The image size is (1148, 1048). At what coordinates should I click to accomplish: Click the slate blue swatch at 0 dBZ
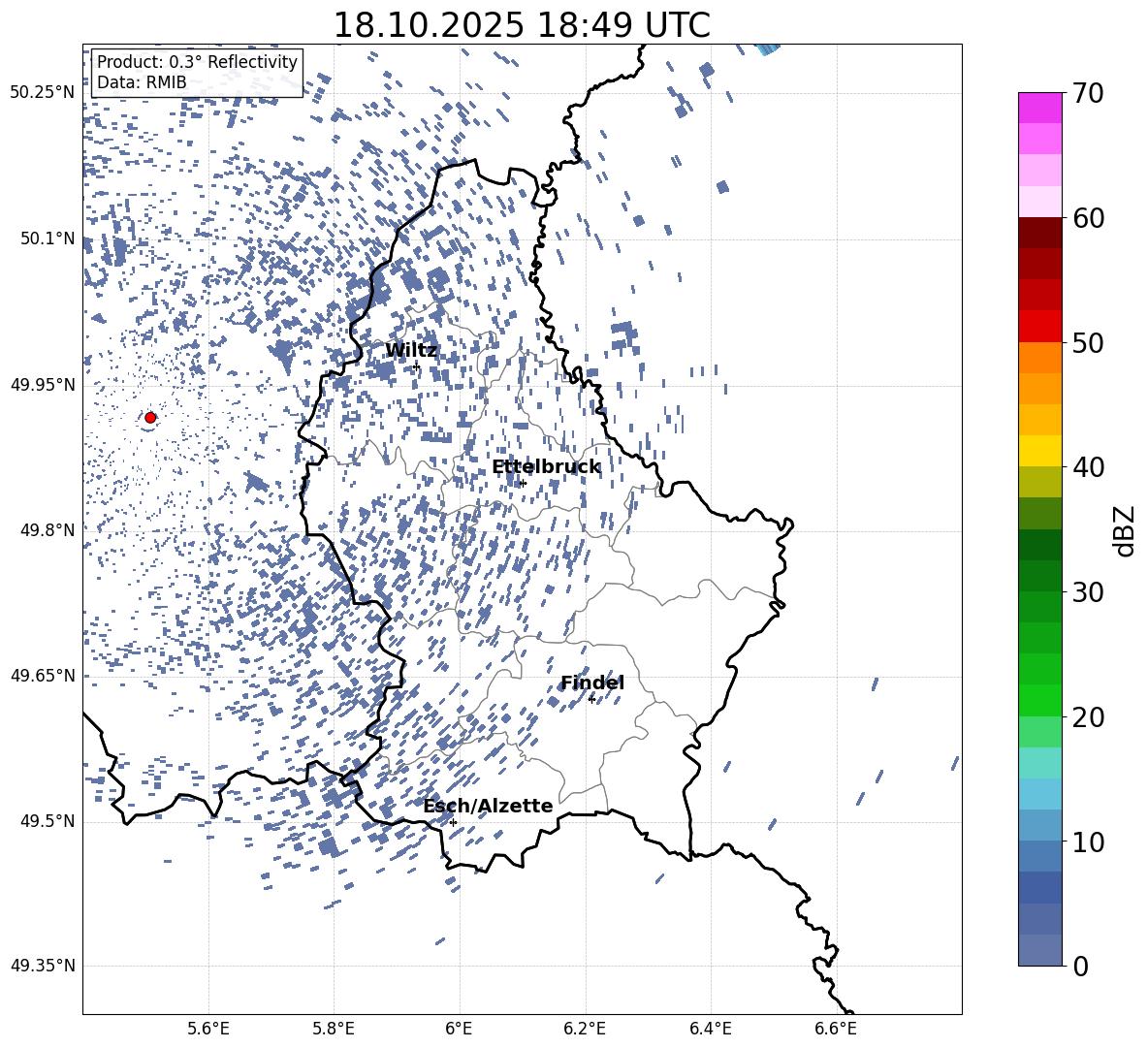pos(1039,950)
